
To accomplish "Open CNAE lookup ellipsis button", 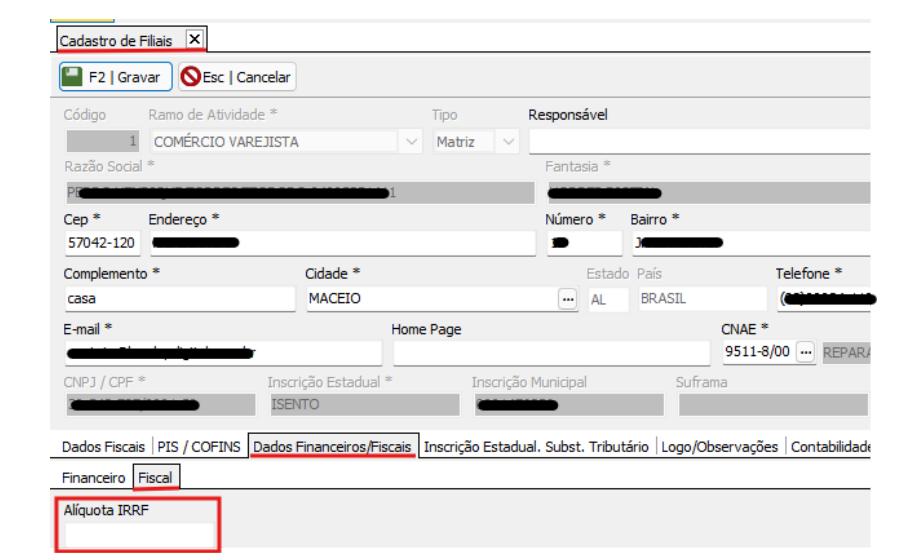I will click(806, 353).
